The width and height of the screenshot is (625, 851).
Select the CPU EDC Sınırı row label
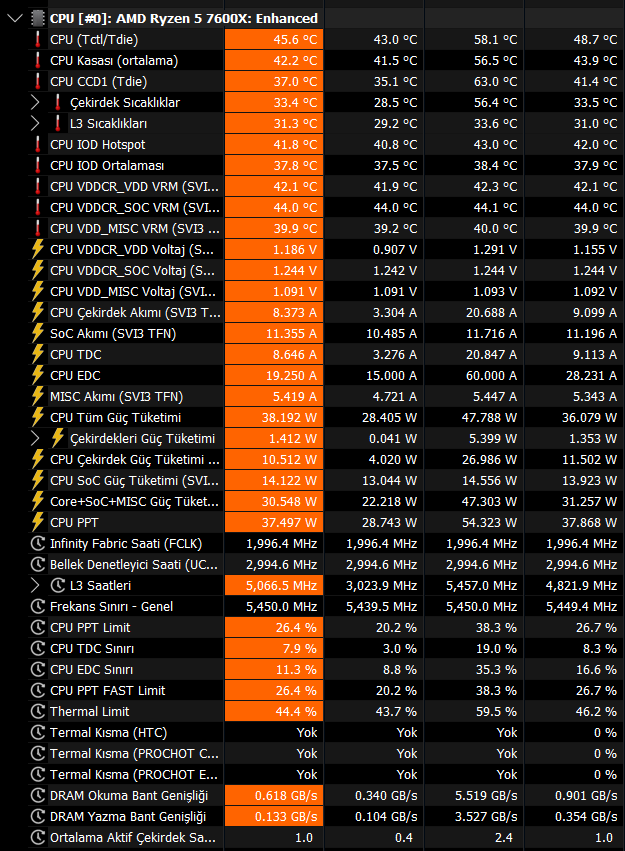[x=91, y=670]
